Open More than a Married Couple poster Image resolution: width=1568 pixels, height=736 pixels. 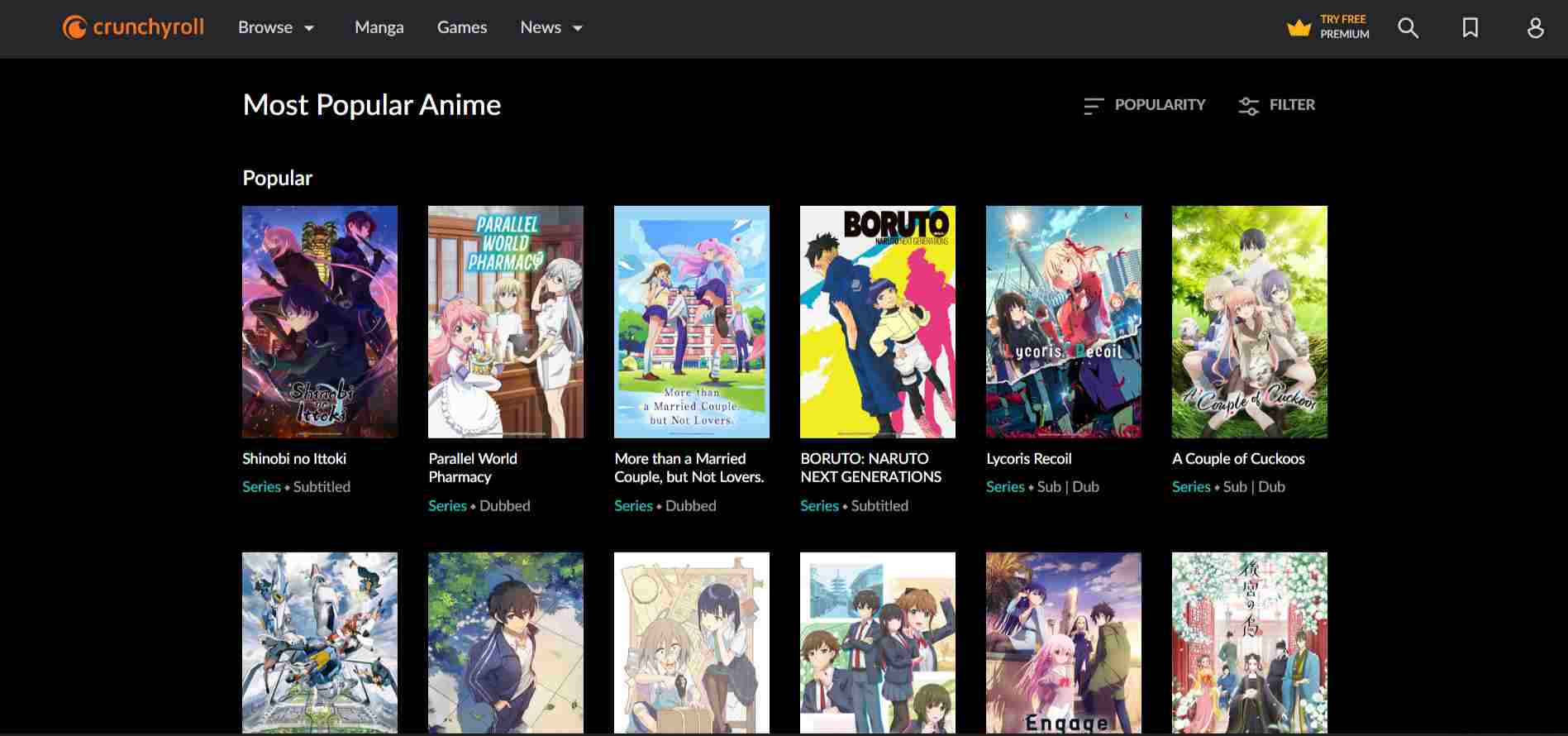point(692,322)
